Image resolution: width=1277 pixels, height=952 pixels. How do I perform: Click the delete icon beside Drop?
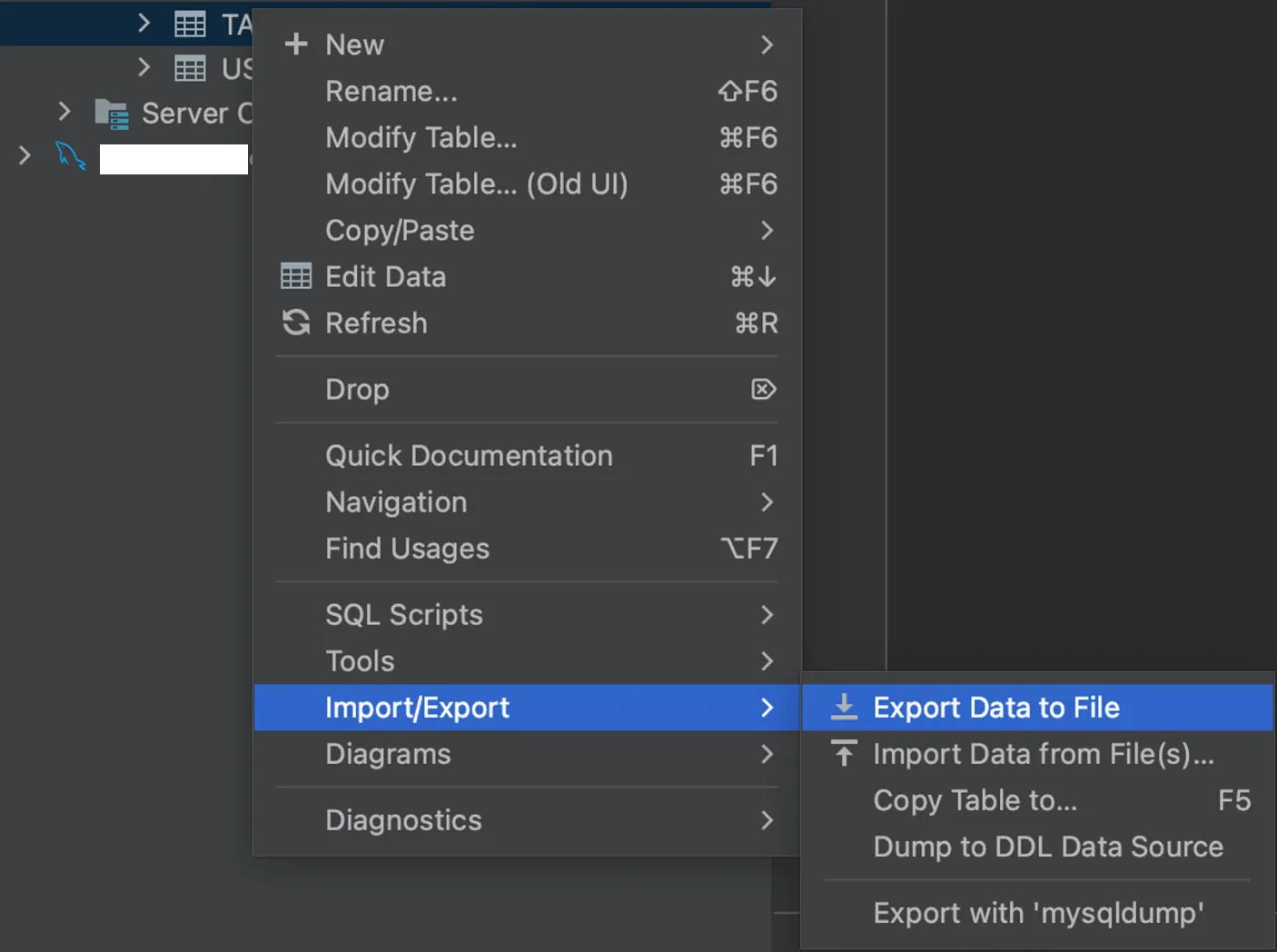[x=763, y=390]
